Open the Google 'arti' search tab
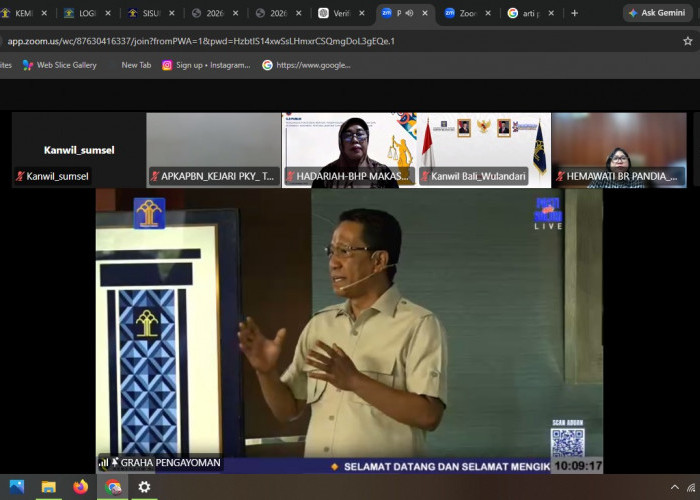The height and width of the screenshot is (500, 700). [531, 13]
